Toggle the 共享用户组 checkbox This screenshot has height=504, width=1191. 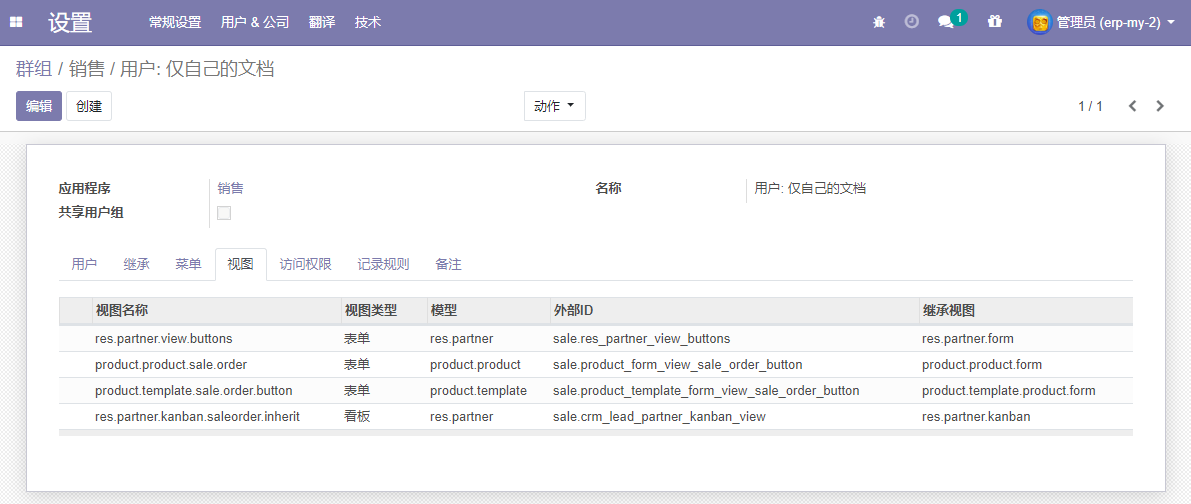tap(224, 213)
